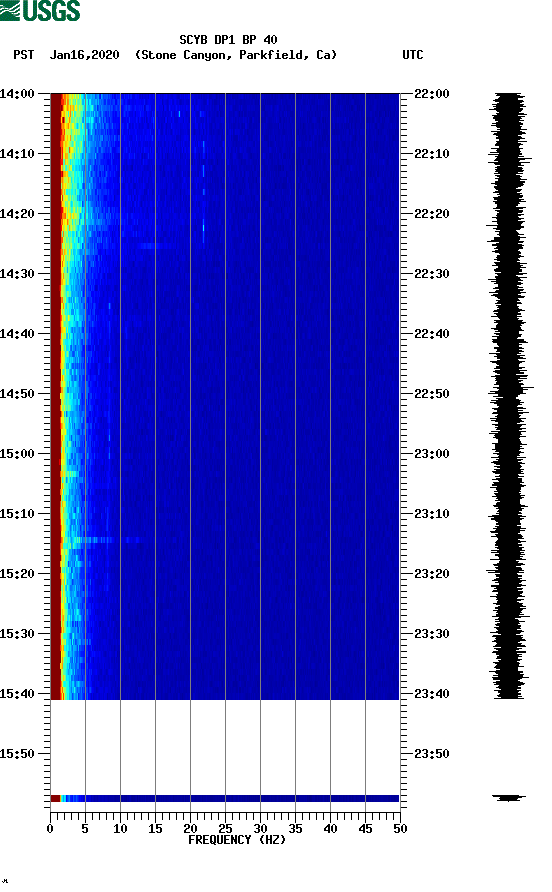Click the 23:10 UTC time label

[432, 514]
